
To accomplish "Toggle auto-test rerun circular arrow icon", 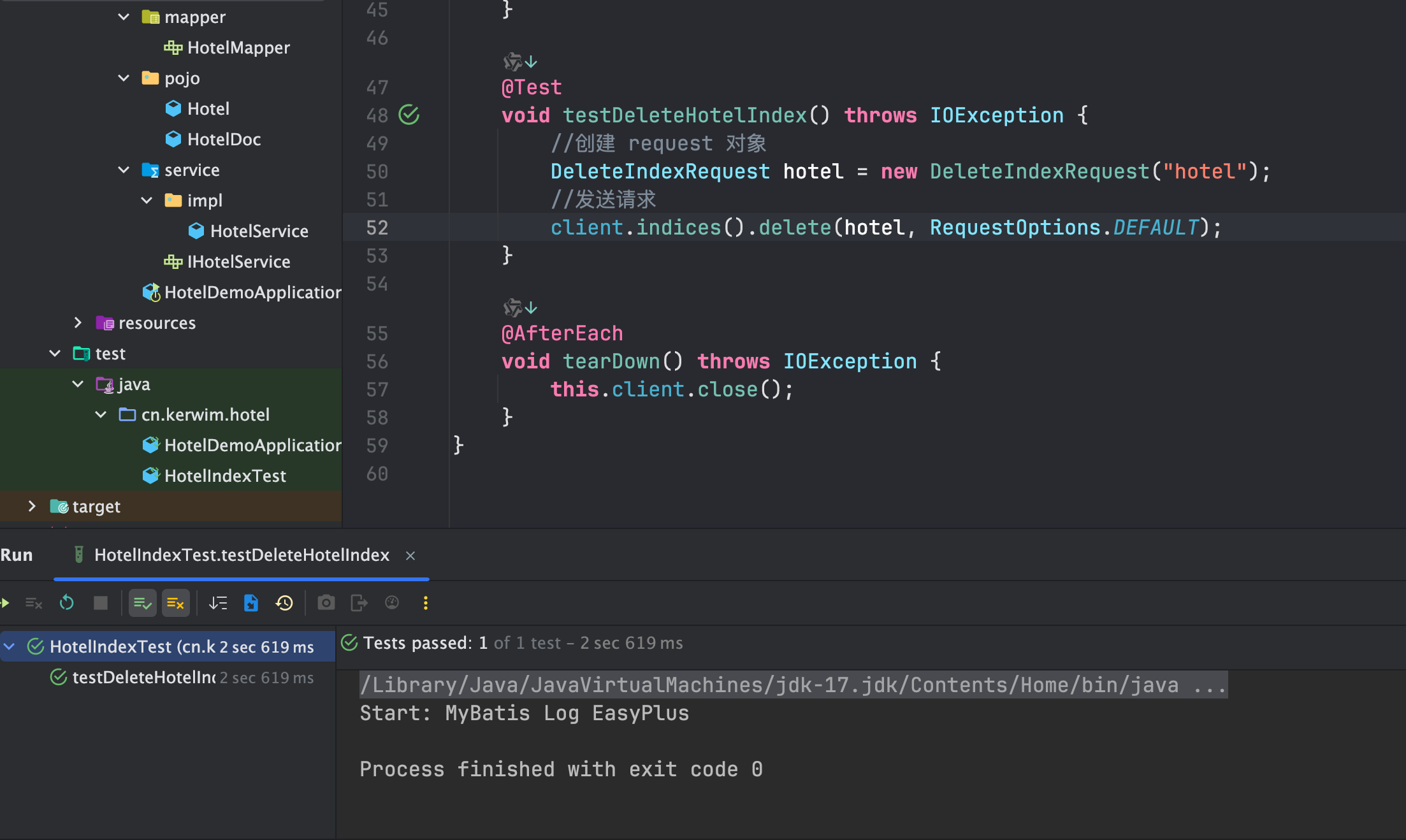I will pos(67,603).
